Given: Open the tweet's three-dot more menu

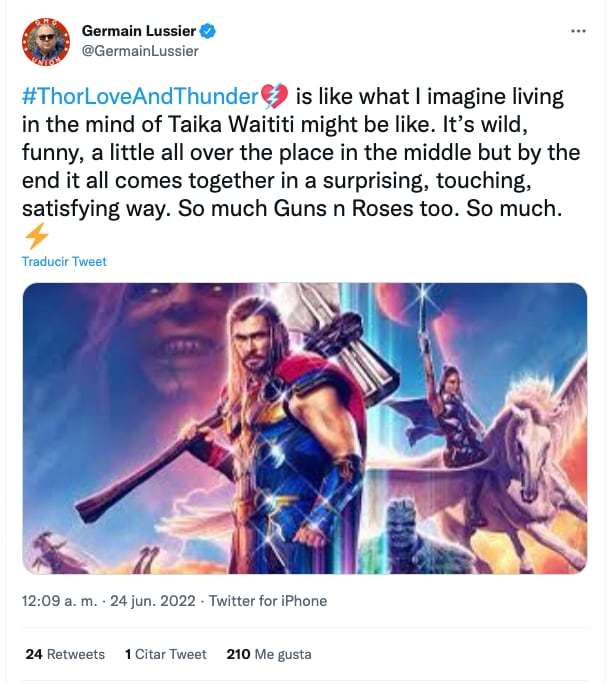Looking at the screenshot, I should (x=578, y=31).
